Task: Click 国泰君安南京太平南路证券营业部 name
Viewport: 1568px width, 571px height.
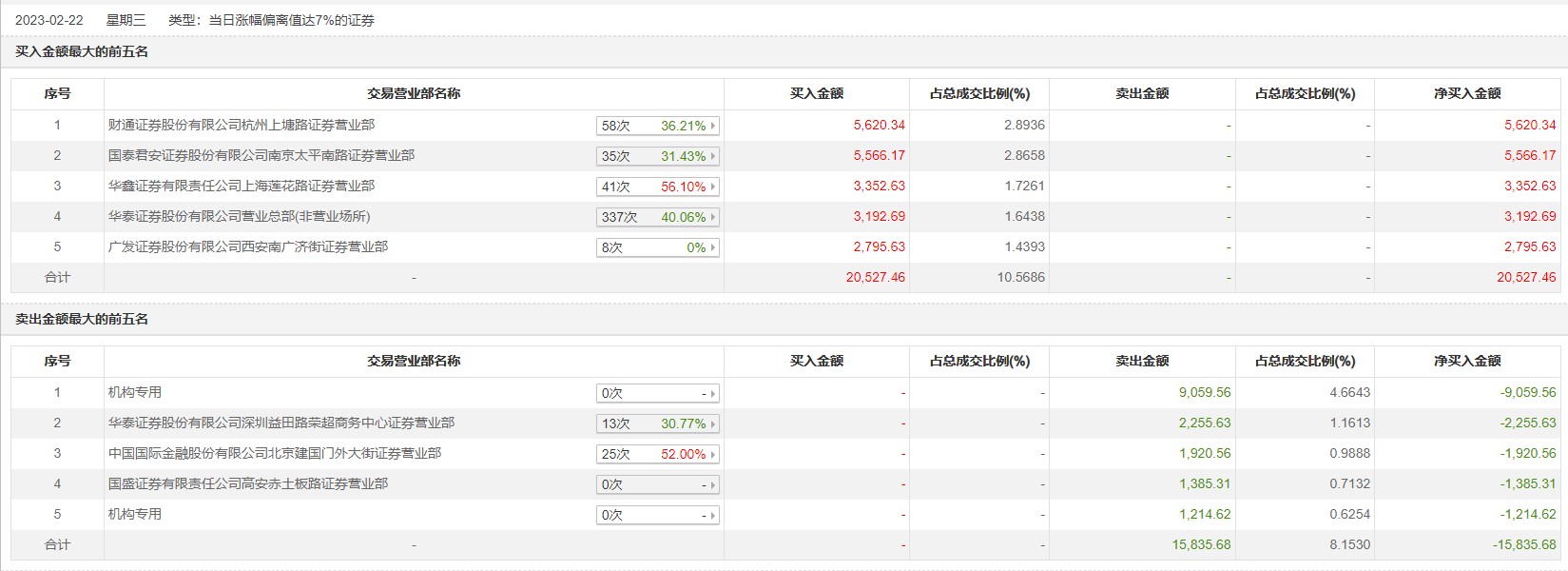Action: (x=261, y=155)
